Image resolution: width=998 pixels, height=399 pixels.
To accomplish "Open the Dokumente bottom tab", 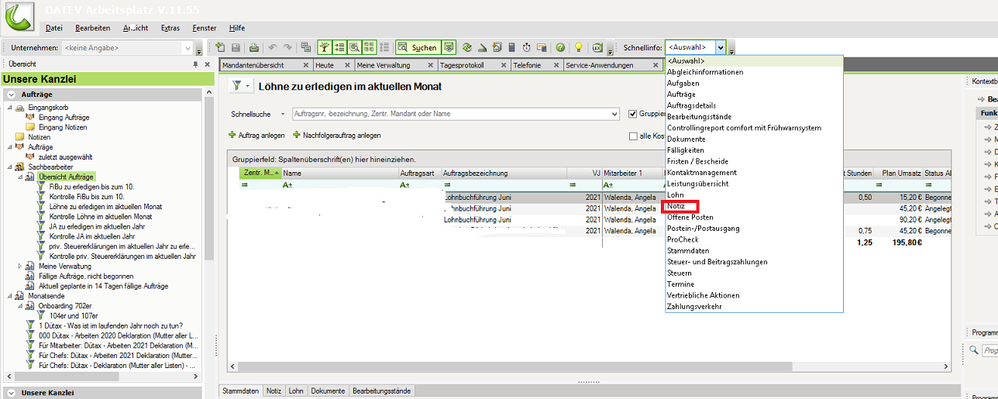I will [x=328, y=391].
